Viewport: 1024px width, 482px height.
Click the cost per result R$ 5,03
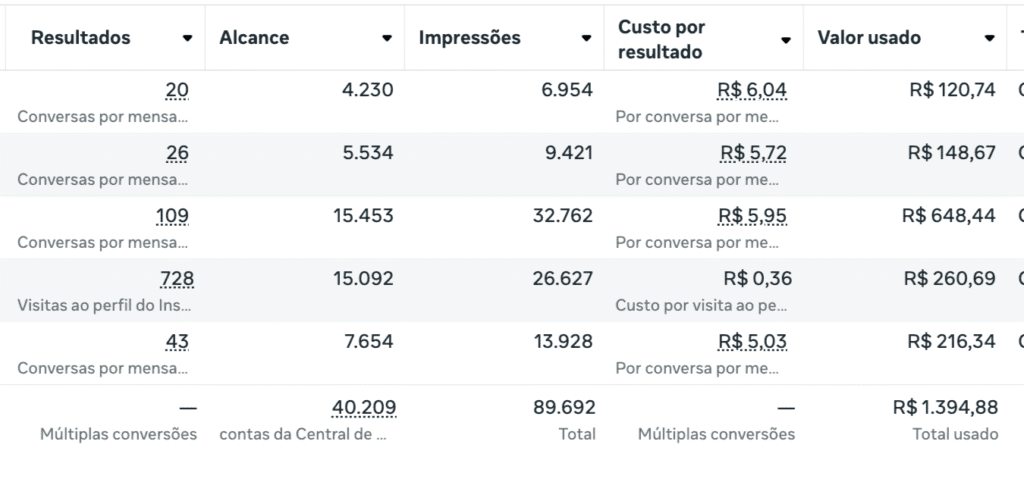coord(752,342)
